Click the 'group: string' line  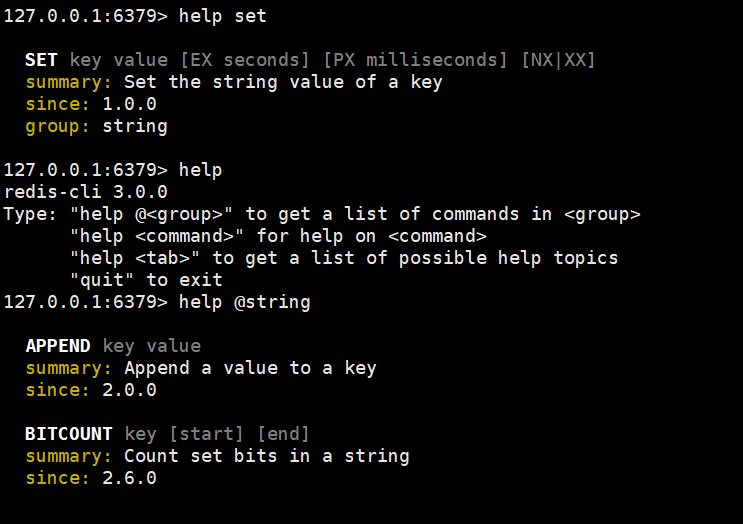(x=96, y=126)
